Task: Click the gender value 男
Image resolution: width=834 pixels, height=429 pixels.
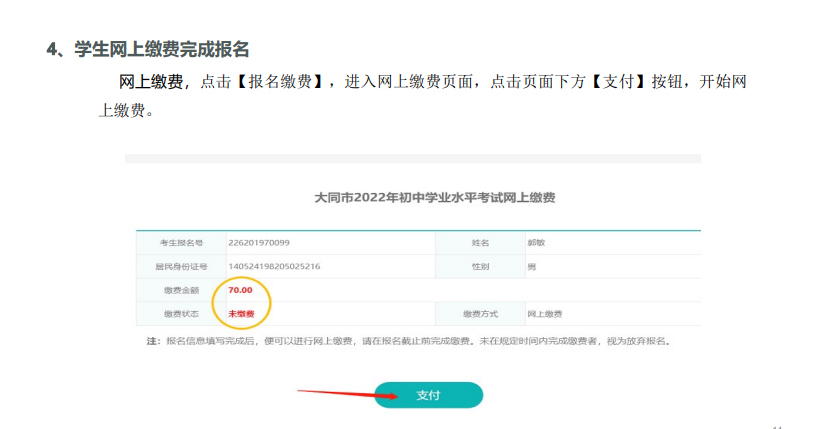Action: point(532,267)
